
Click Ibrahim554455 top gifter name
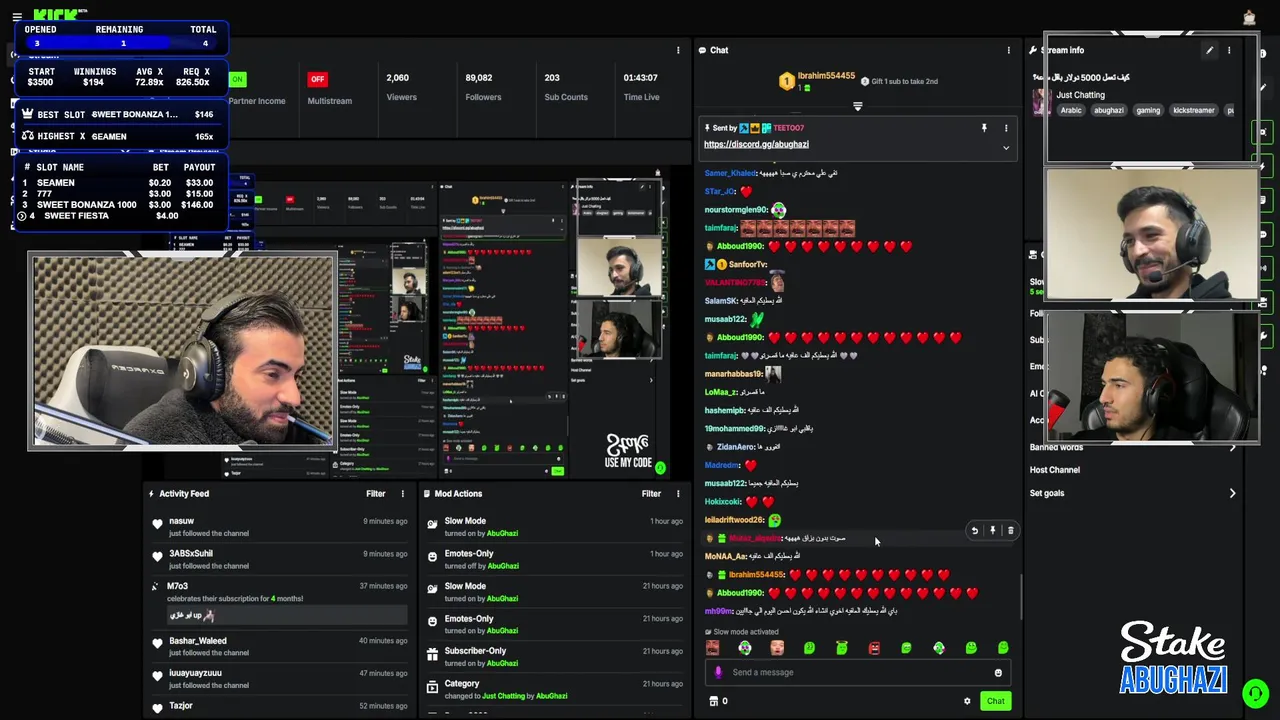pos(826,76)
